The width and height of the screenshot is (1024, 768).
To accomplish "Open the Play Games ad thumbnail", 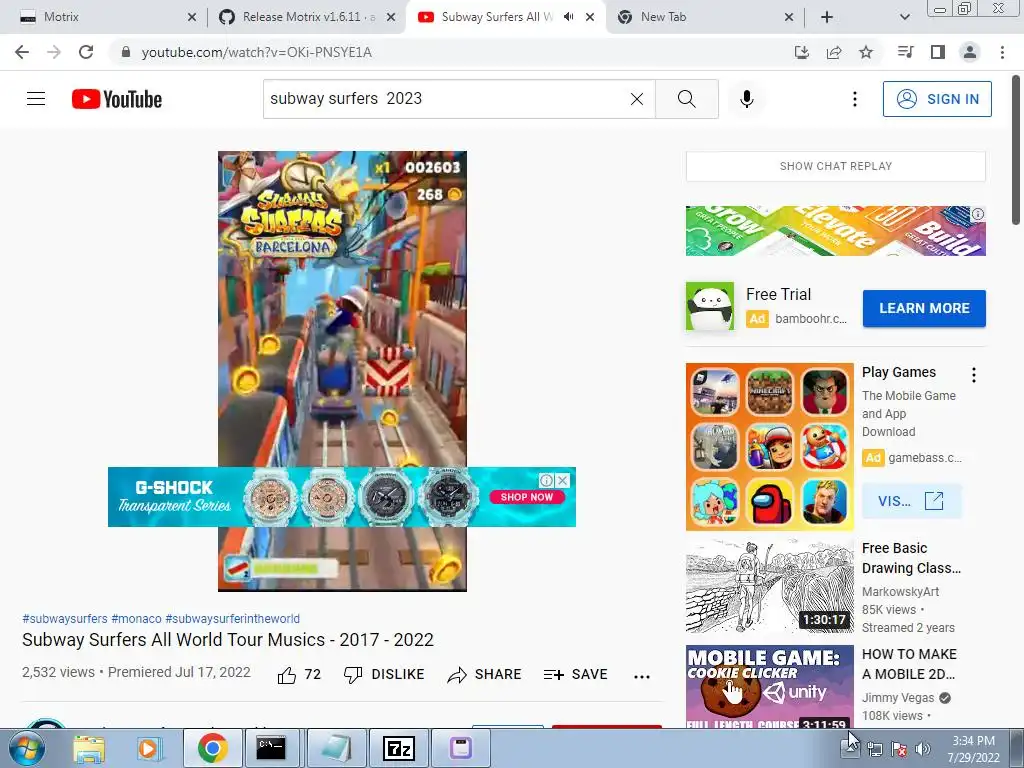I will pos(769,447).
